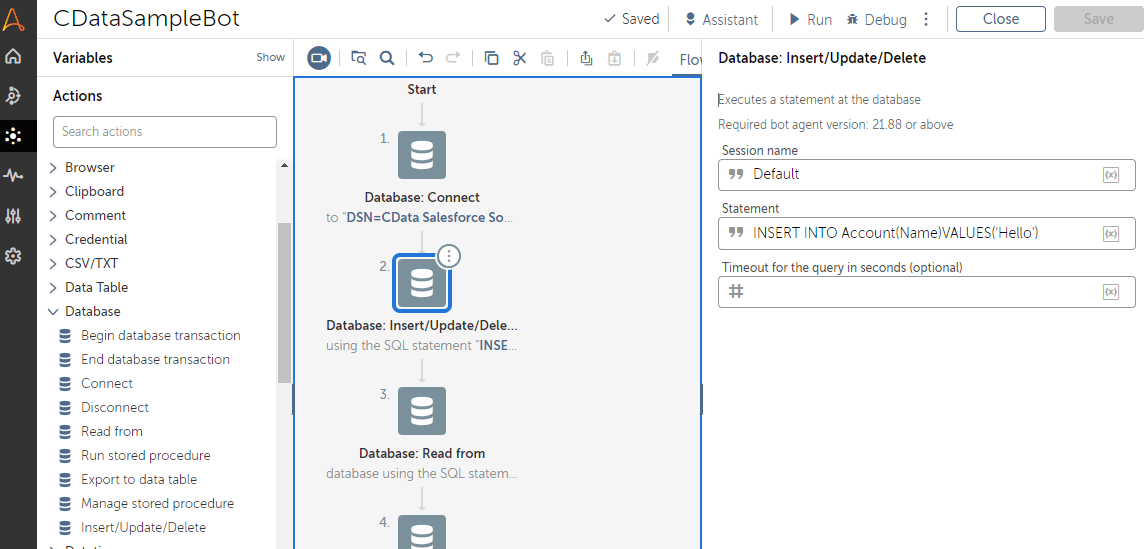The height and width of the screenshot is (549, 1144).
Task: Open the Home icon in left sidebar
Action: (14, 56)
